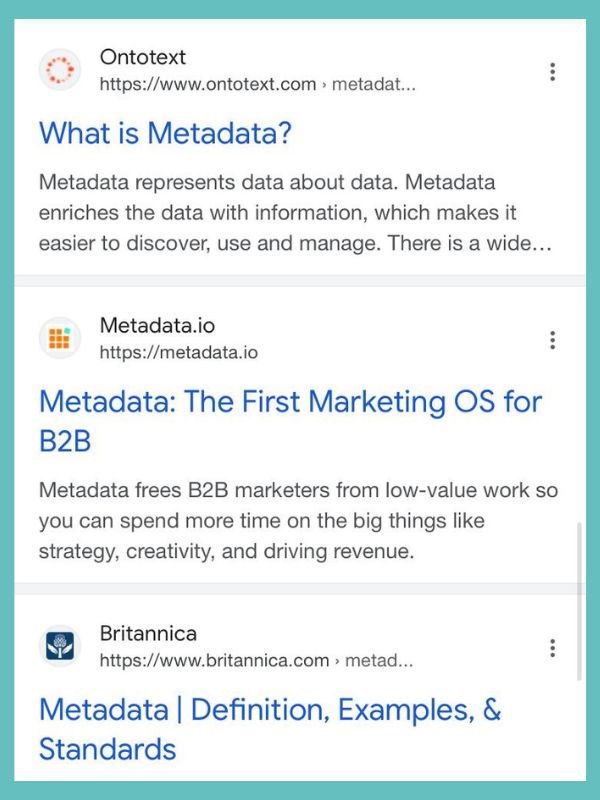
Task: Click the Metadata.io orange grid favicon
Action: point(60,338)
